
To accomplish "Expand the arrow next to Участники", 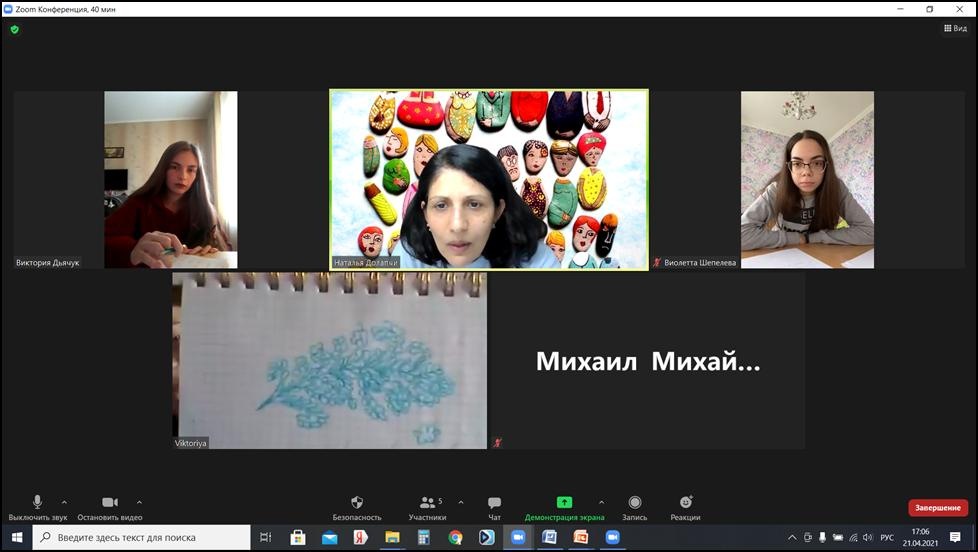I will (x=461, y=502).
